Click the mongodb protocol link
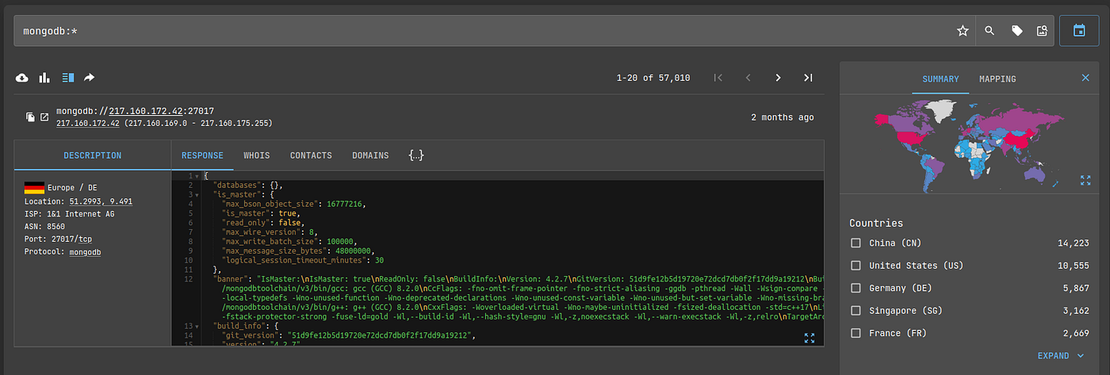 point(85,252)
